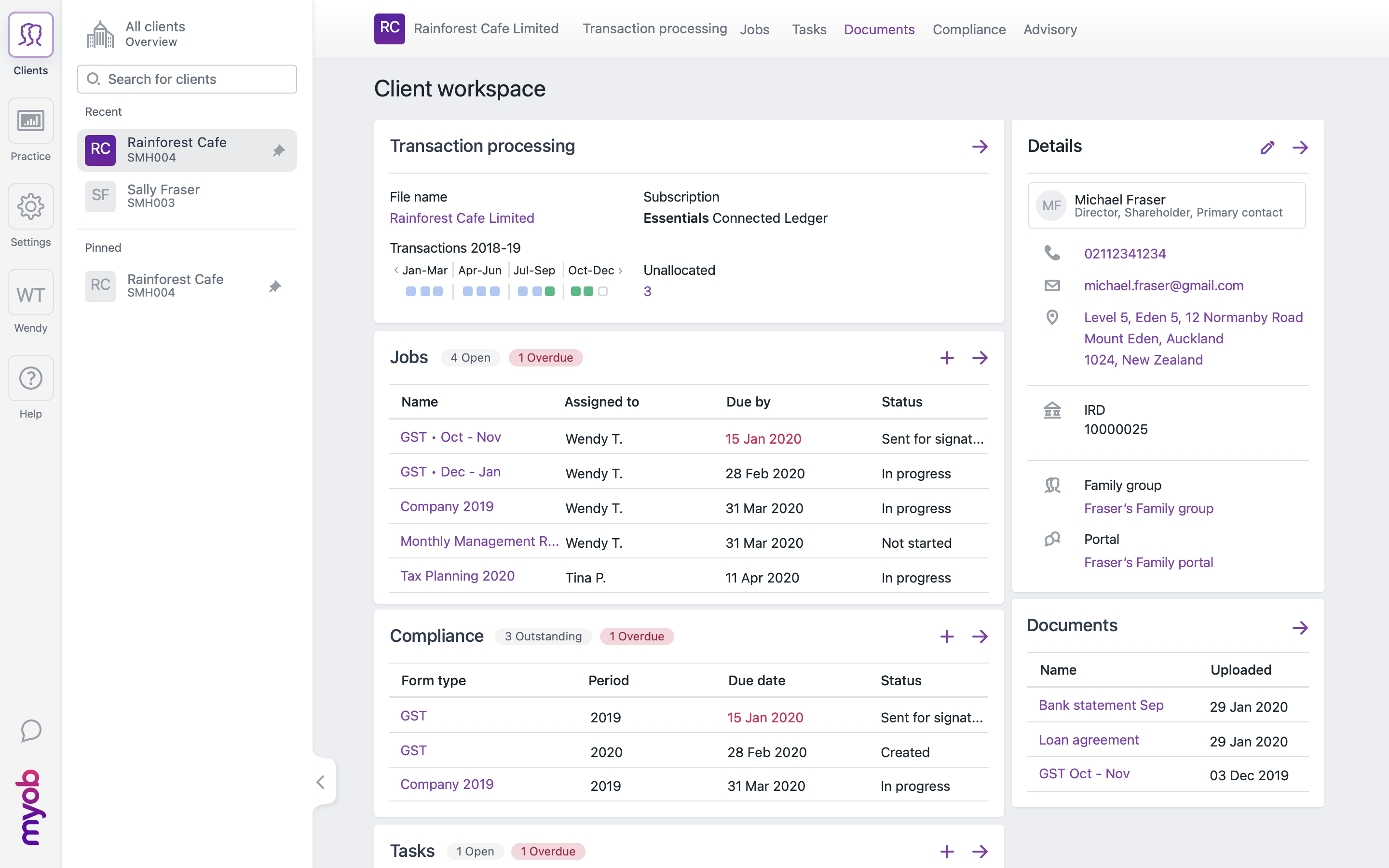1389x868 pixels.
Task: Switch to Compliance tab
Action: [969, 29]
